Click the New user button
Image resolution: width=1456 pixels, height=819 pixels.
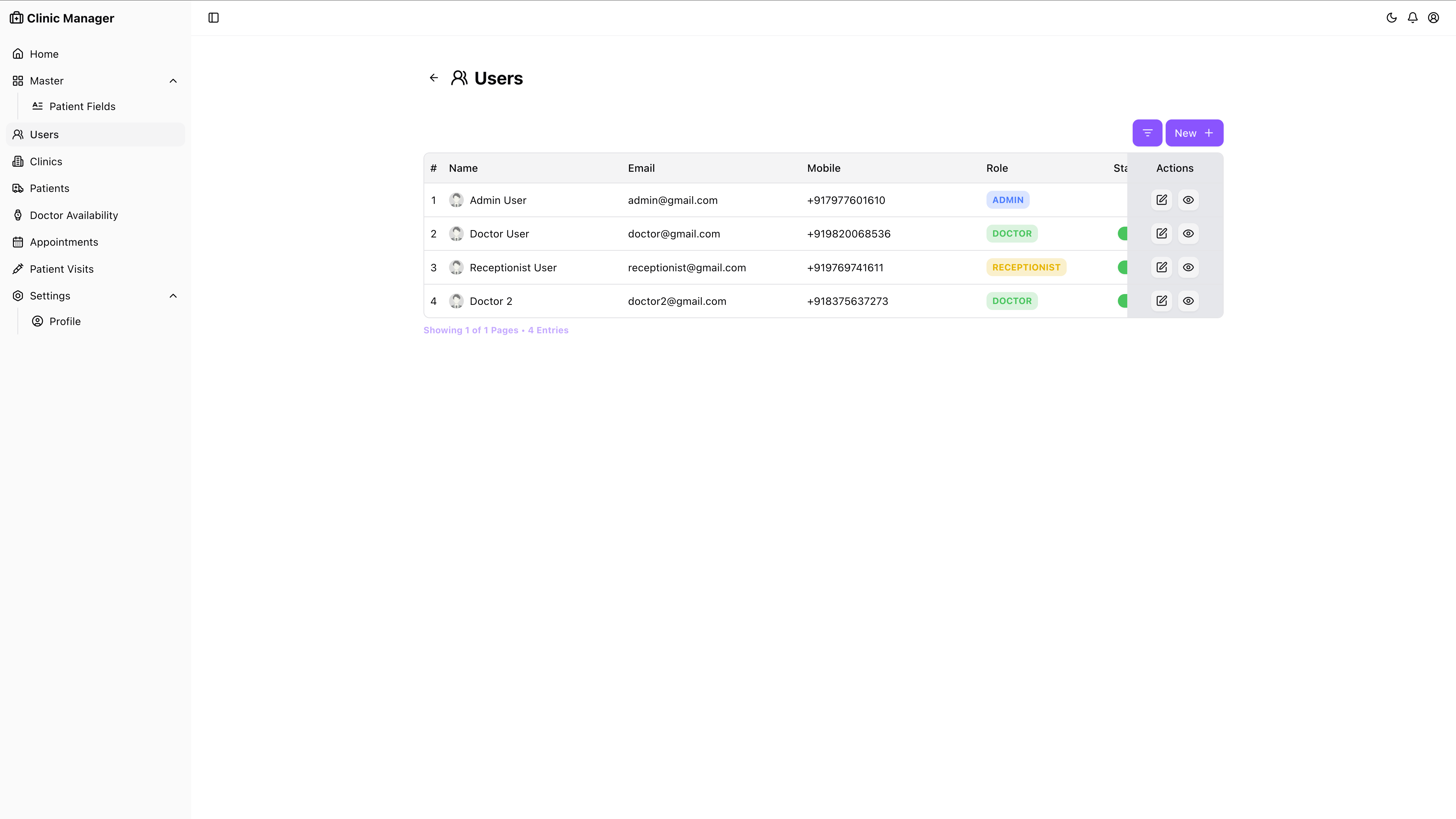point(1194,133)
